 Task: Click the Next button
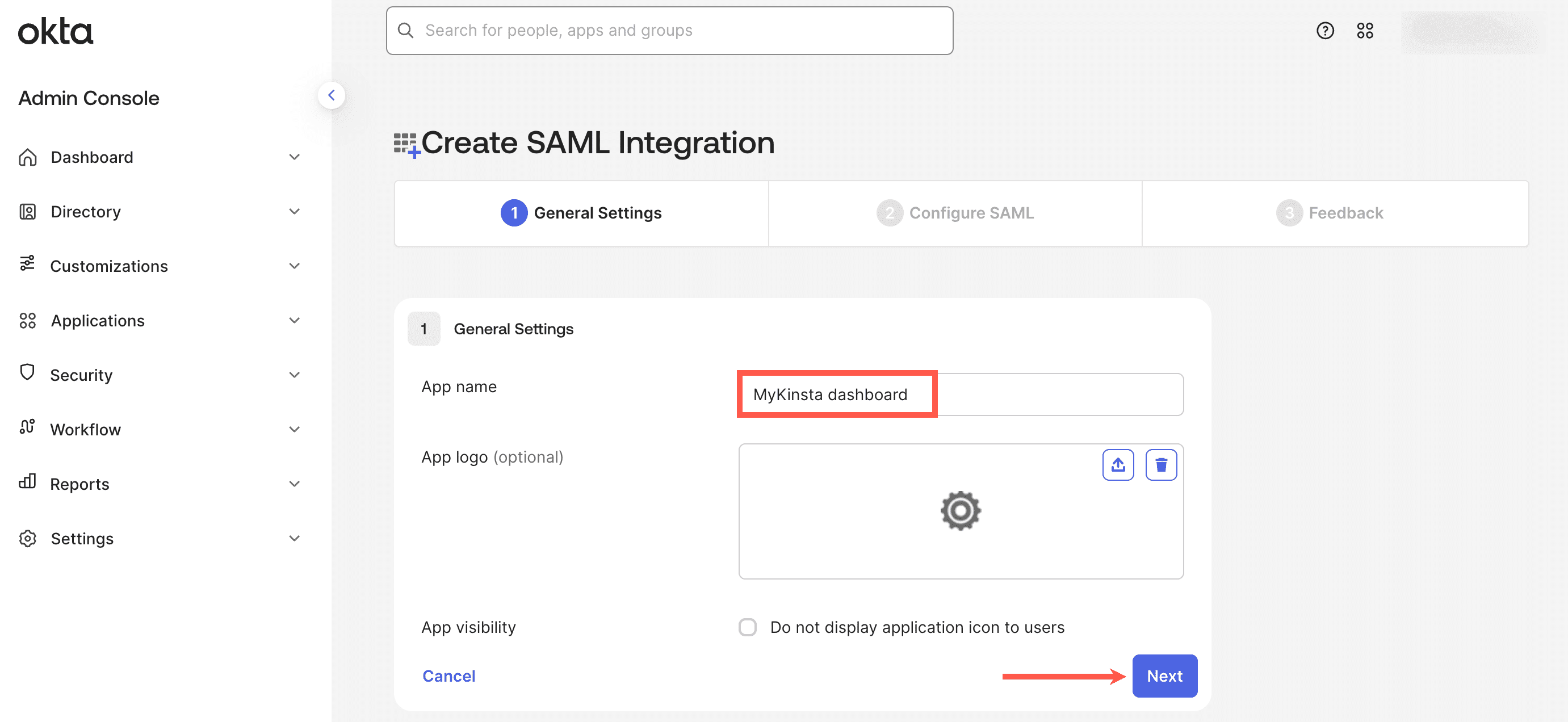1164,675
